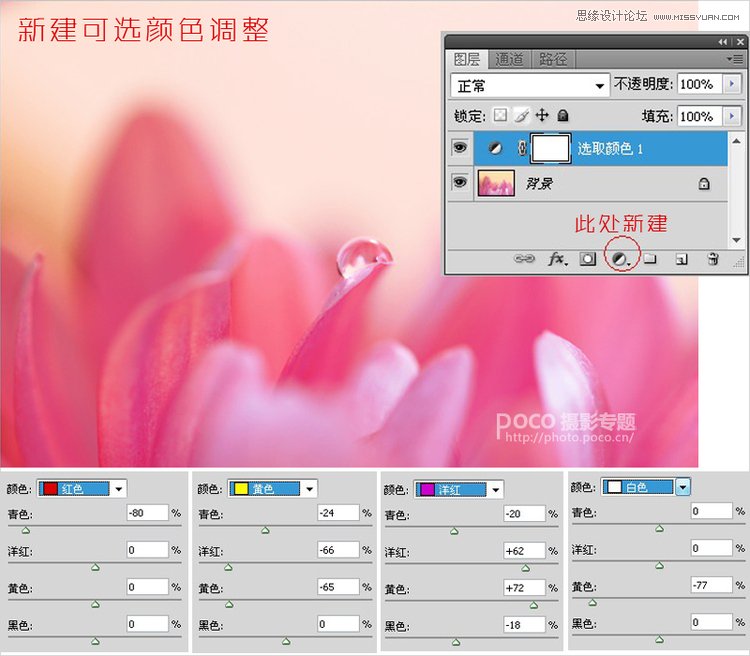Image resolution: width=750 pixels, height=656 pixels.
Task: Click the delete layer trash icon
Action: coord(713,259)
